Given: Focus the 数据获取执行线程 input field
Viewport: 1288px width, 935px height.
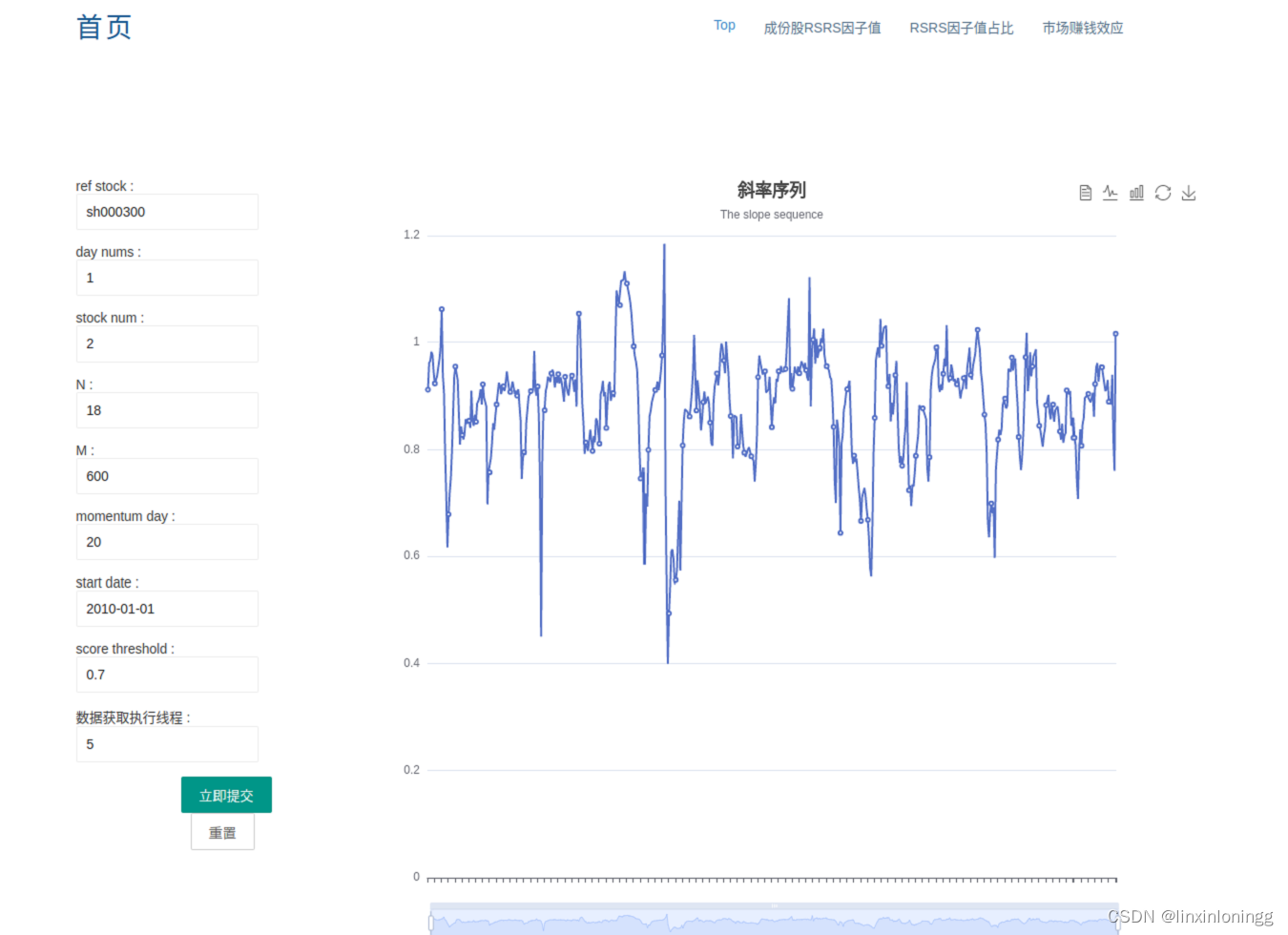Looking at the screenshot, I should click(167, 744).
